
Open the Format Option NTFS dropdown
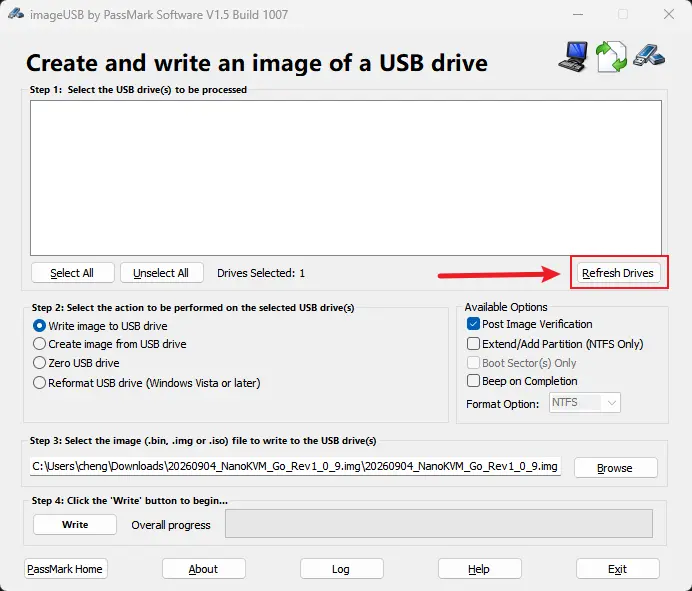585,403
